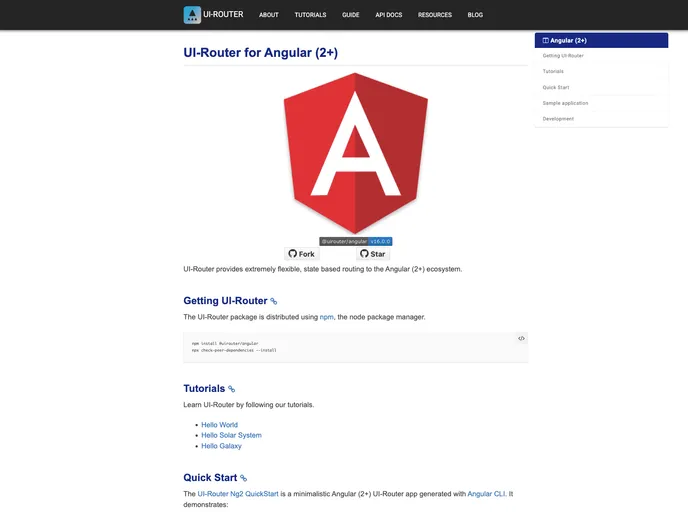Click the GitHub icon on Star button
This screenshot has height=512, width=688.
tap(364, 254)
